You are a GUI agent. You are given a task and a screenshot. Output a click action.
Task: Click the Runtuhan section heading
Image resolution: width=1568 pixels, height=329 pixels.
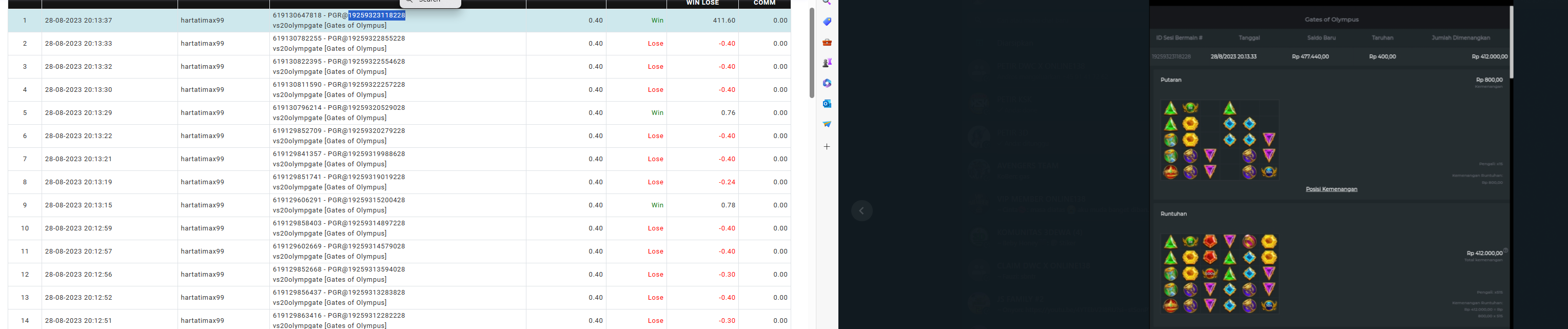click(x=1173, y=214)
